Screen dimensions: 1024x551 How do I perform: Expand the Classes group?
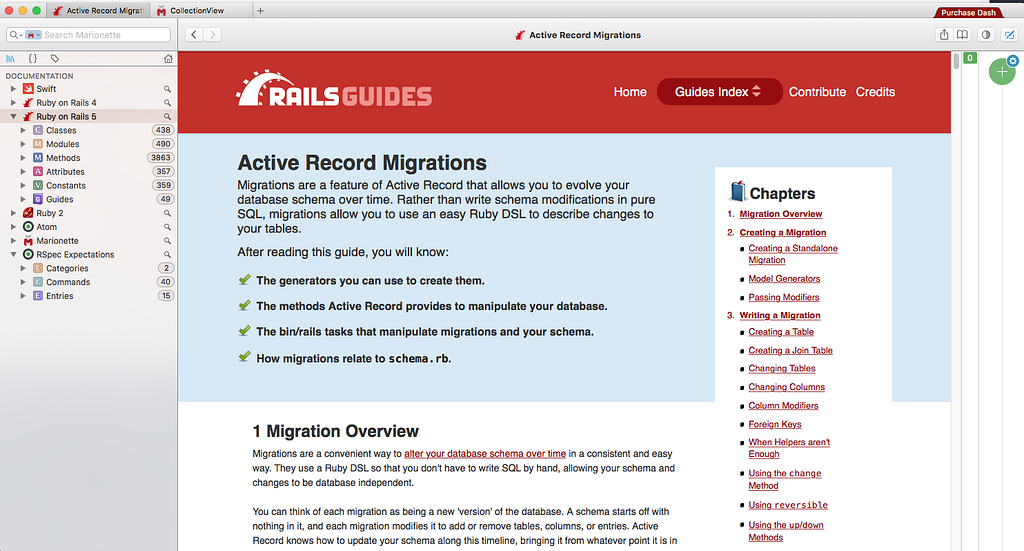pos(23,130)
